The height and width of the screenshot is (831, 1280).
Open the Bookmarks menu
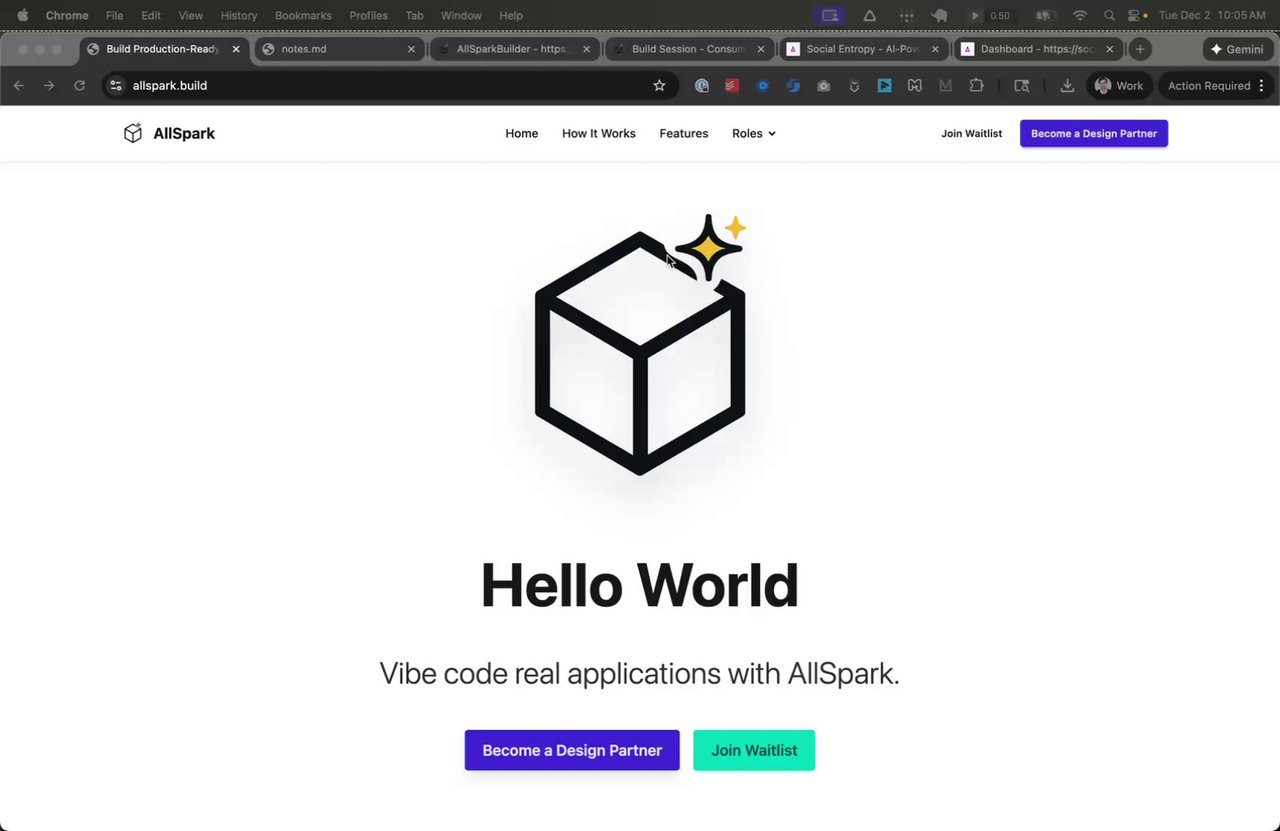303,15
